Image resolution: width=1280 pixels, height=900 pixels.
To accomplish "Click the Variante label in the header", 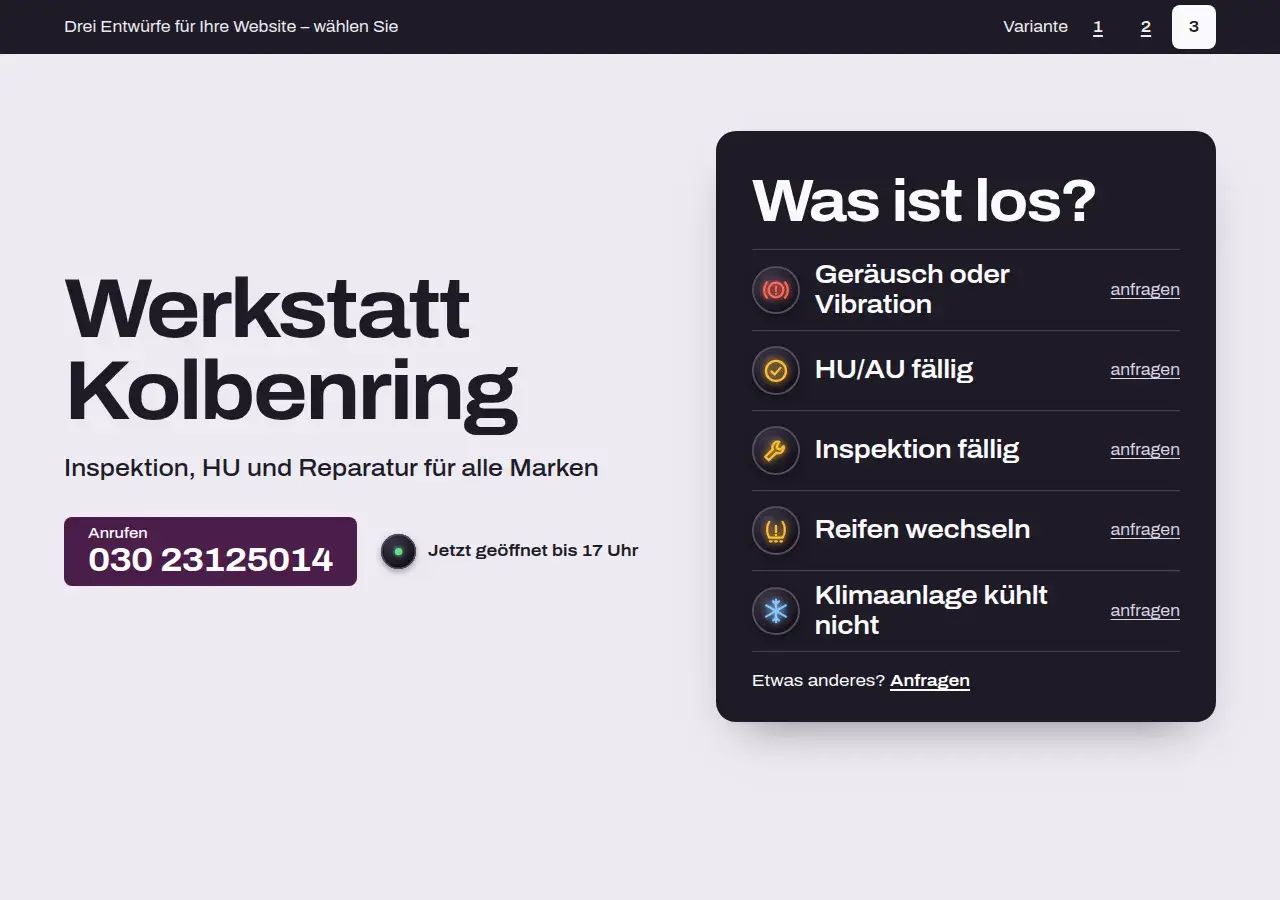I will point(1036,27).
